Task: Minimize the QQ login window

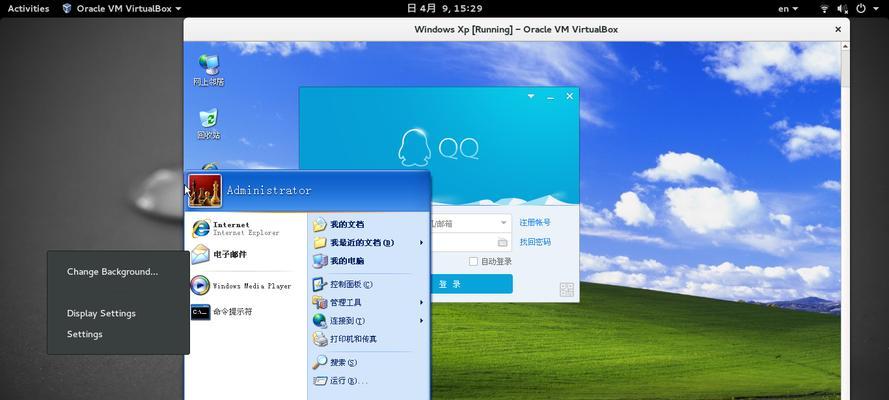Action: pyautogui.click(x=550, y=97)
